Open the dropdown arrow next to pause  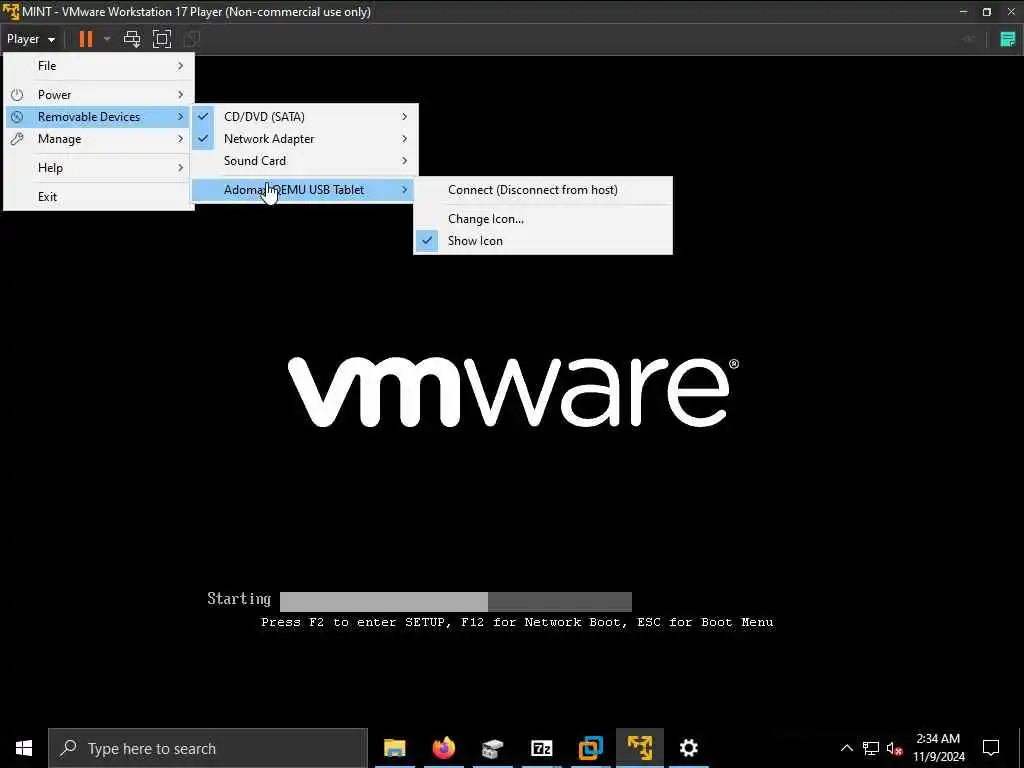pyautogui.click(x=107, y=39)
